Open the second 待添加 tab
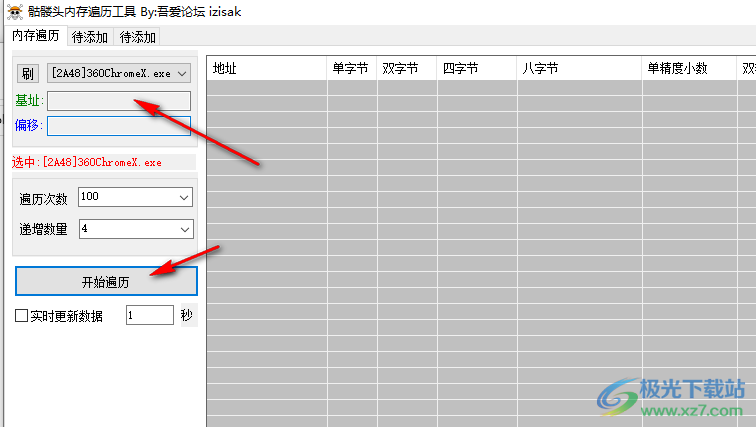The width and height of the screenshot is (756, 427). click(137, 37)
